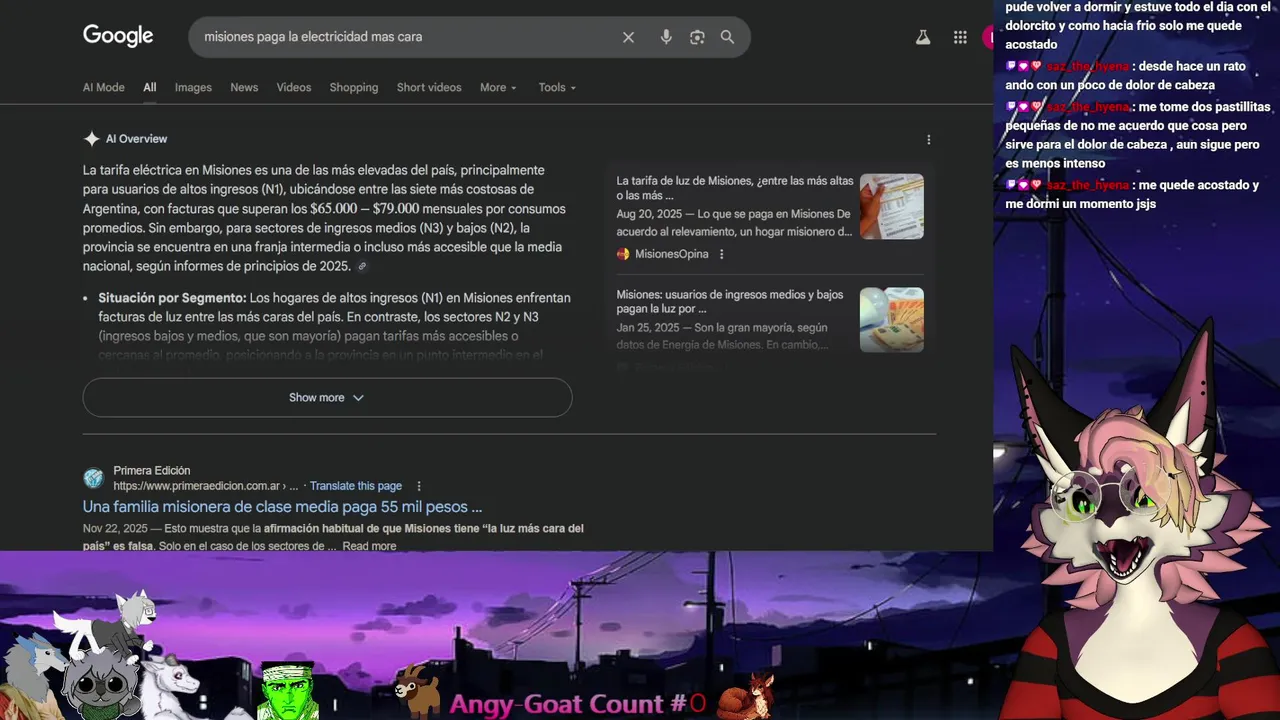Screen dimensions: 1280x720
Task: Click Primera Edición site favicon
Action: click(x=93, y=478)
